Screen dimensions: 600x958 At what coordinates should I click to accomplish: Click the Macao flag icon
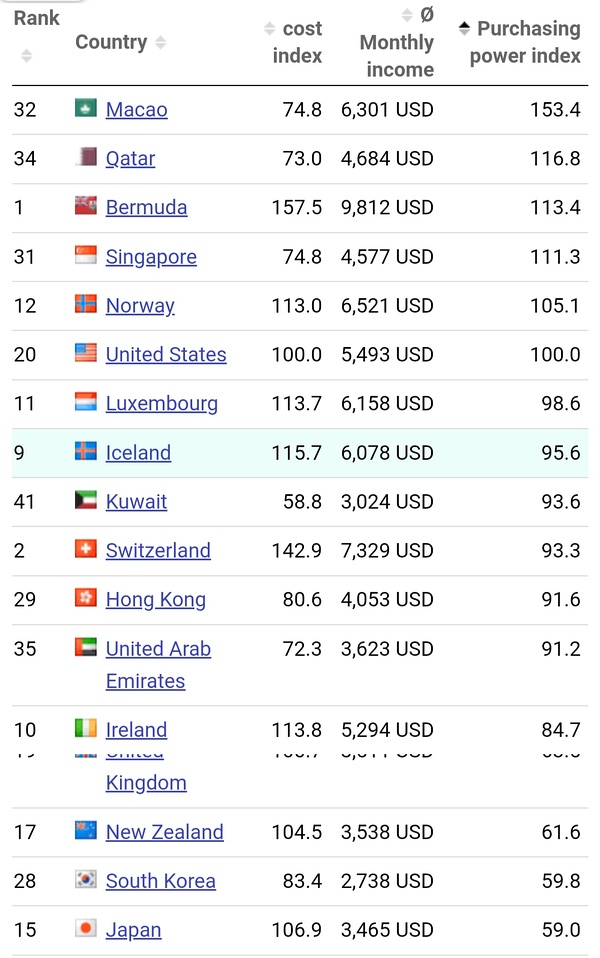pos(86,108)
